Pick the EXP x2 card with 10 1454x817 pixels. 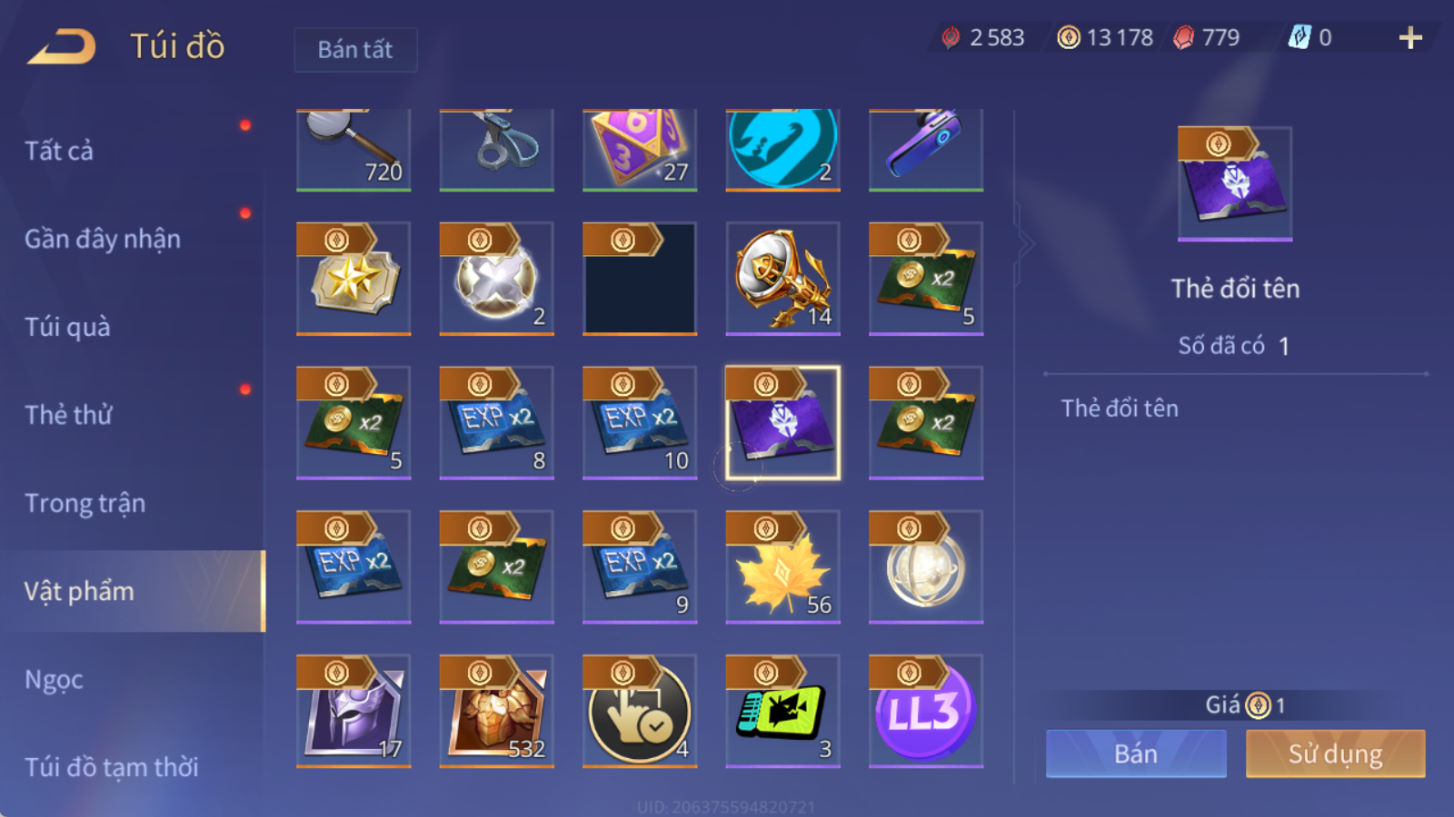[x=640, y=423]
